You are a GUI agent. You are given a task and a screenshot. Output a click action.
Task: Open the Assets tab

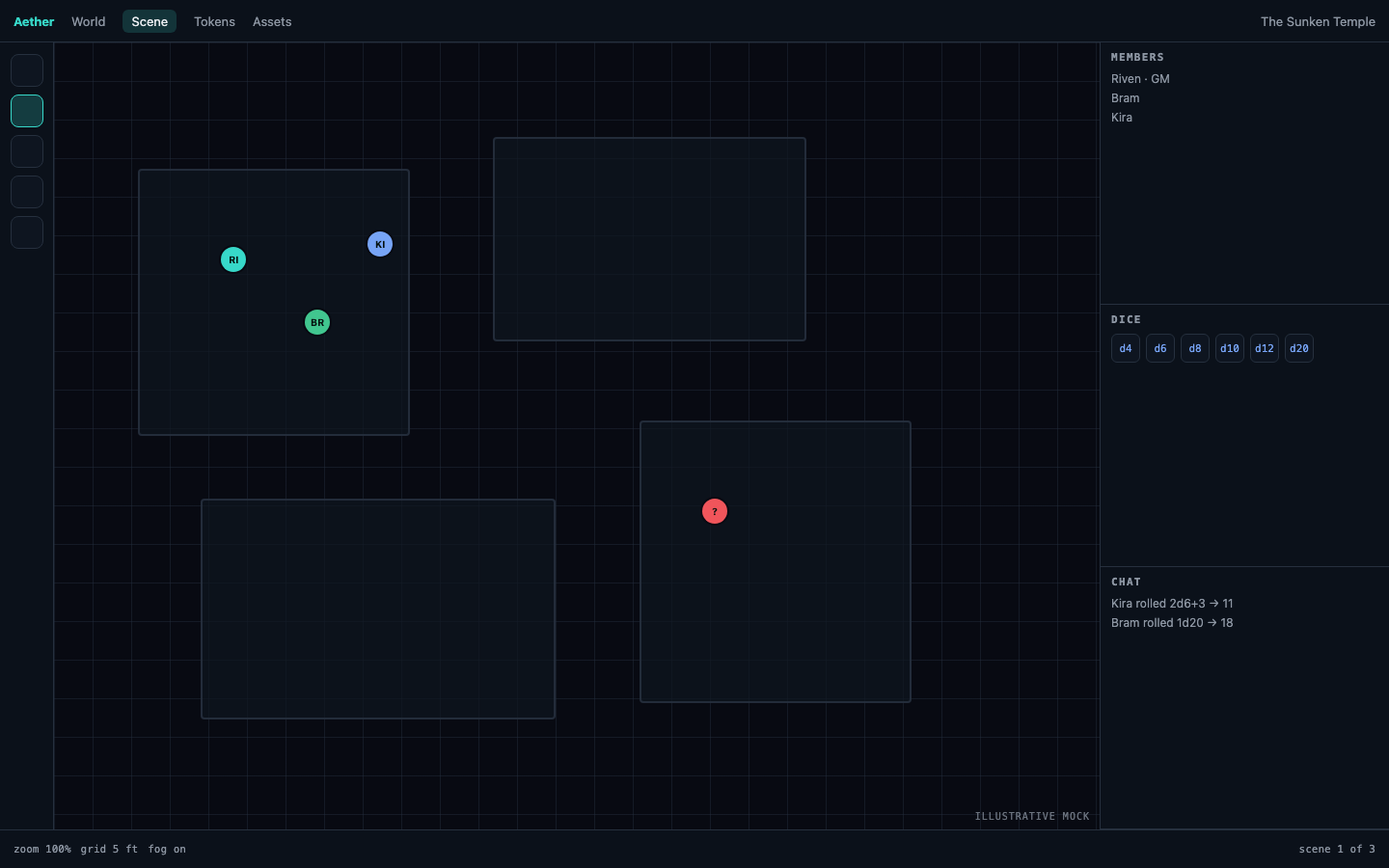coord(272,21)
